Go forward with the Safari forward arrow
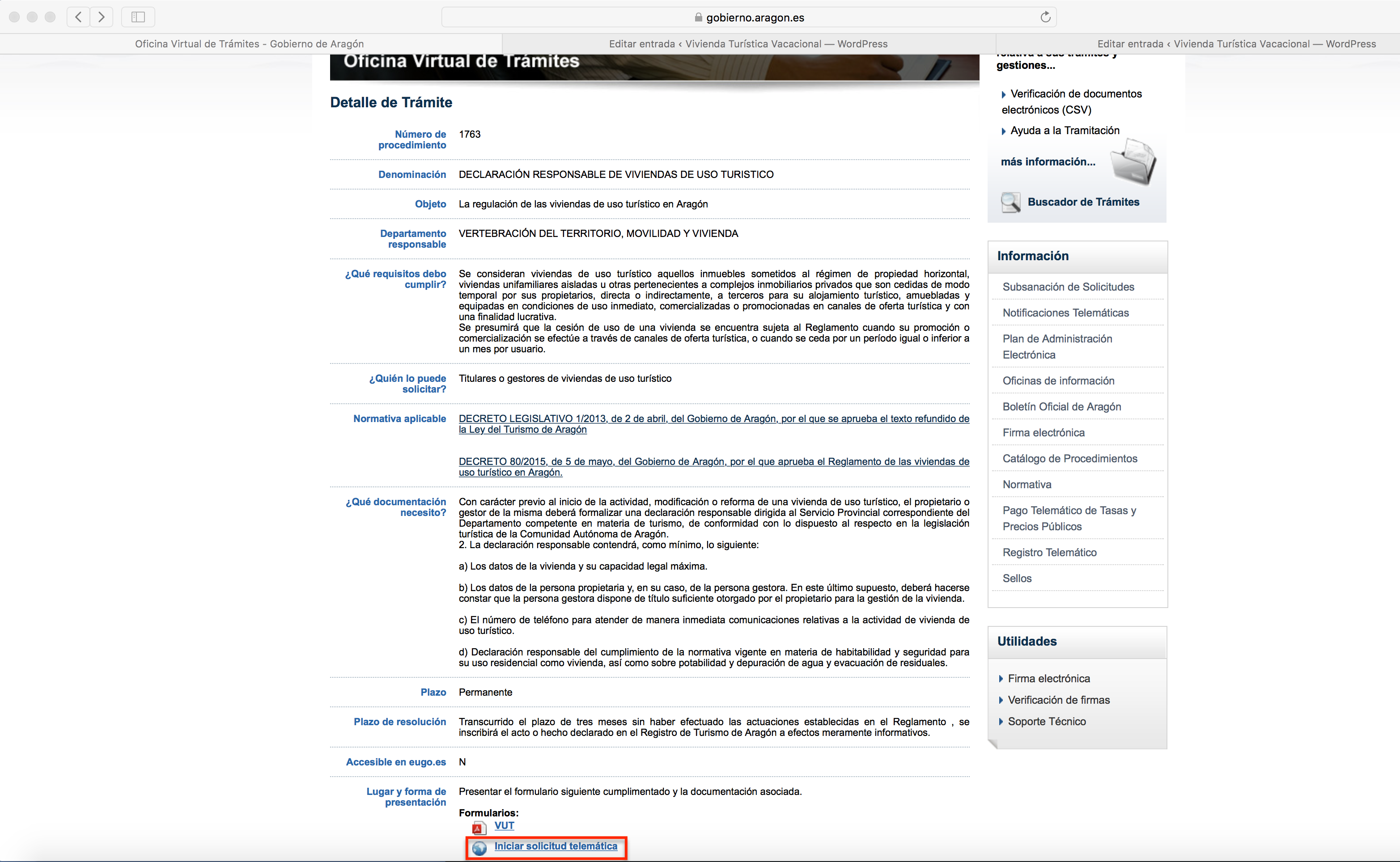 (x=102, y=17)
